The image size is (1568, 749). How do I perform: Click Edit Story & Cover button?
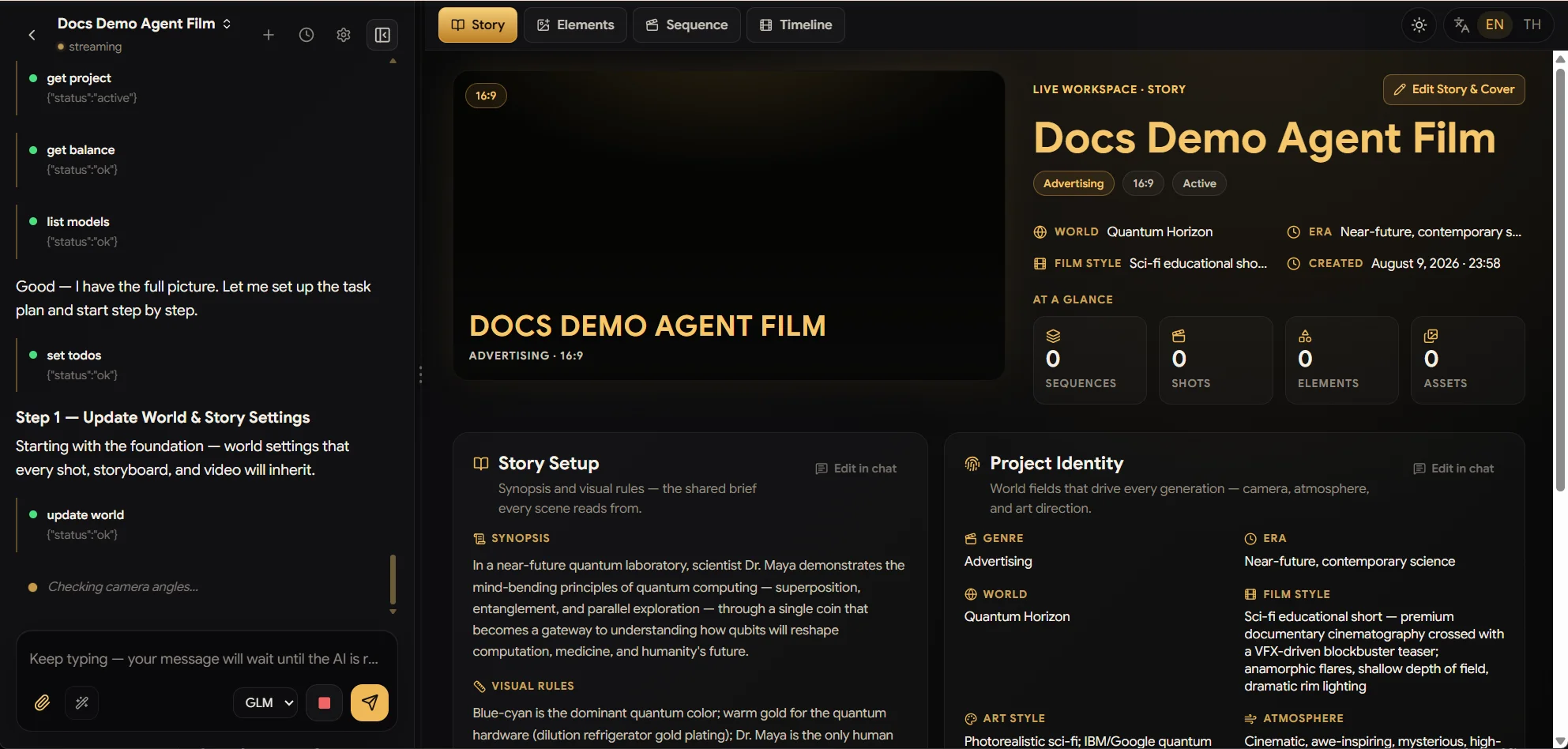click(1454, 89)
